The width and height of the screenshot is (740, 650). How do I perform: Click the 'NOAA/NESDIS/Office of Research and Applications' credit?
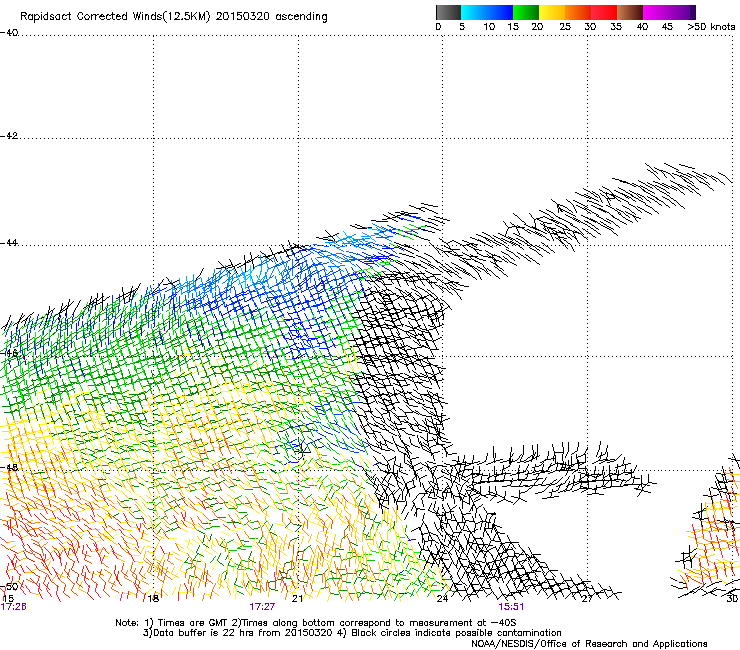589,644
